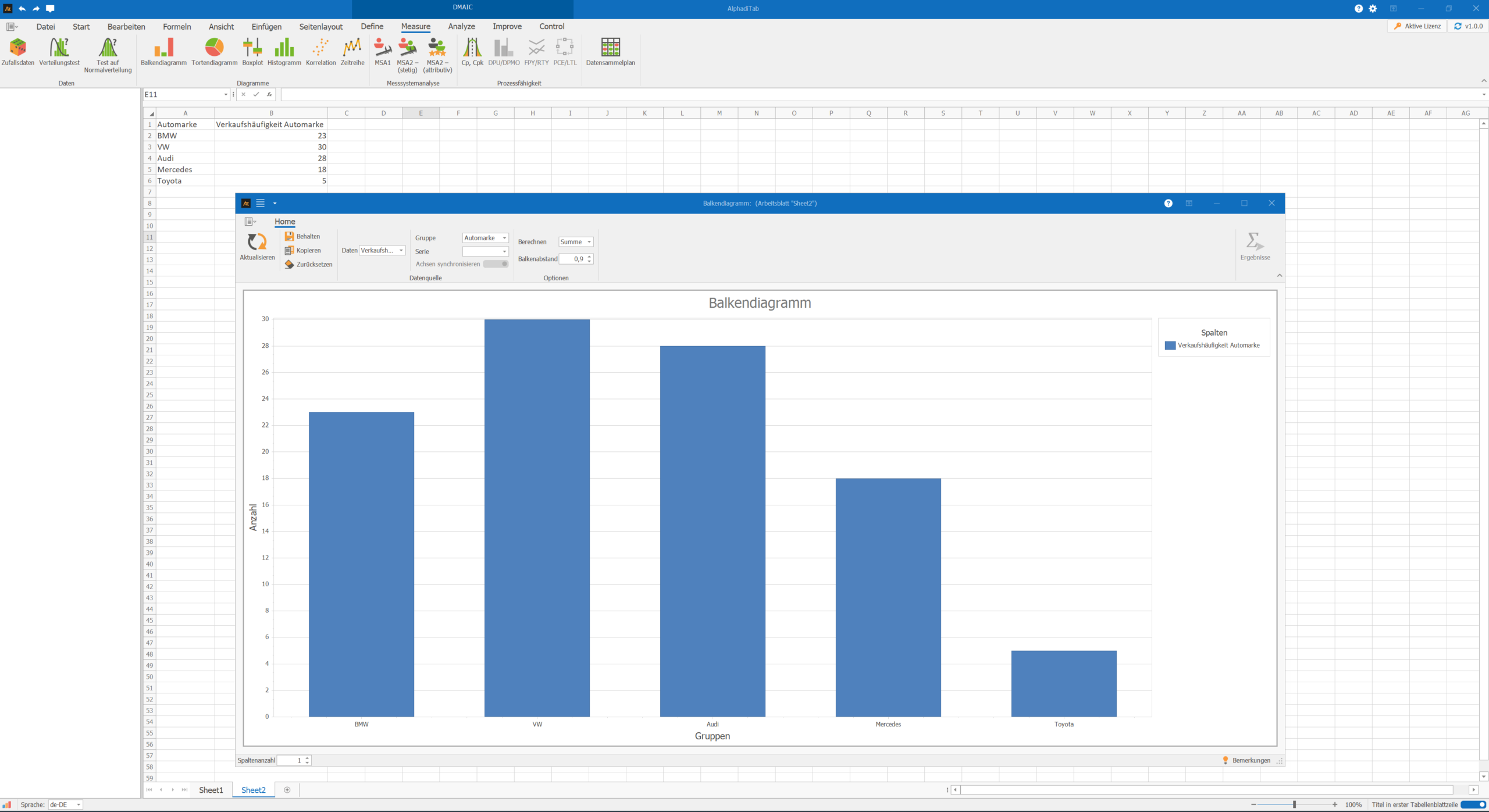
Task: Click the Bemerkungen link
Action: (1251, 760)
